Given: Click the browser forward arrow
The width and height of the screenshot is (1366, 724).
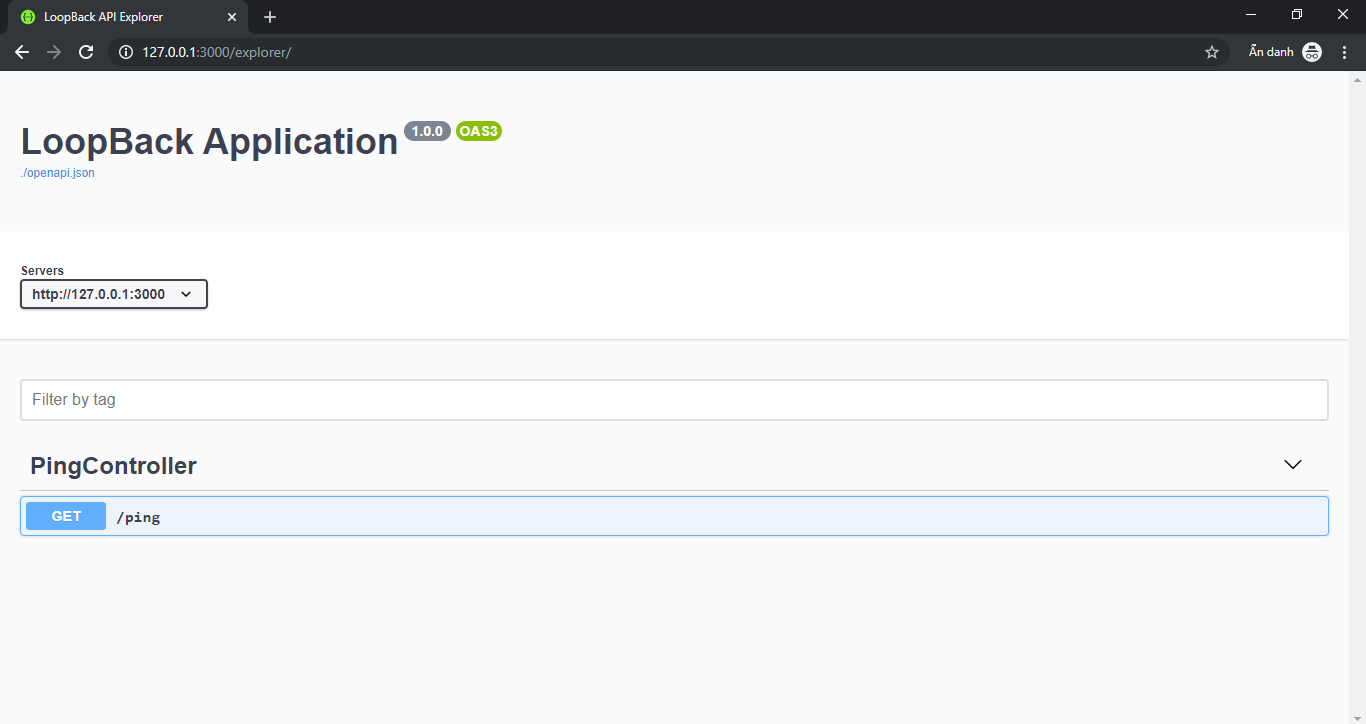Looking at the screenshot, I should click(x=54, y=52).
